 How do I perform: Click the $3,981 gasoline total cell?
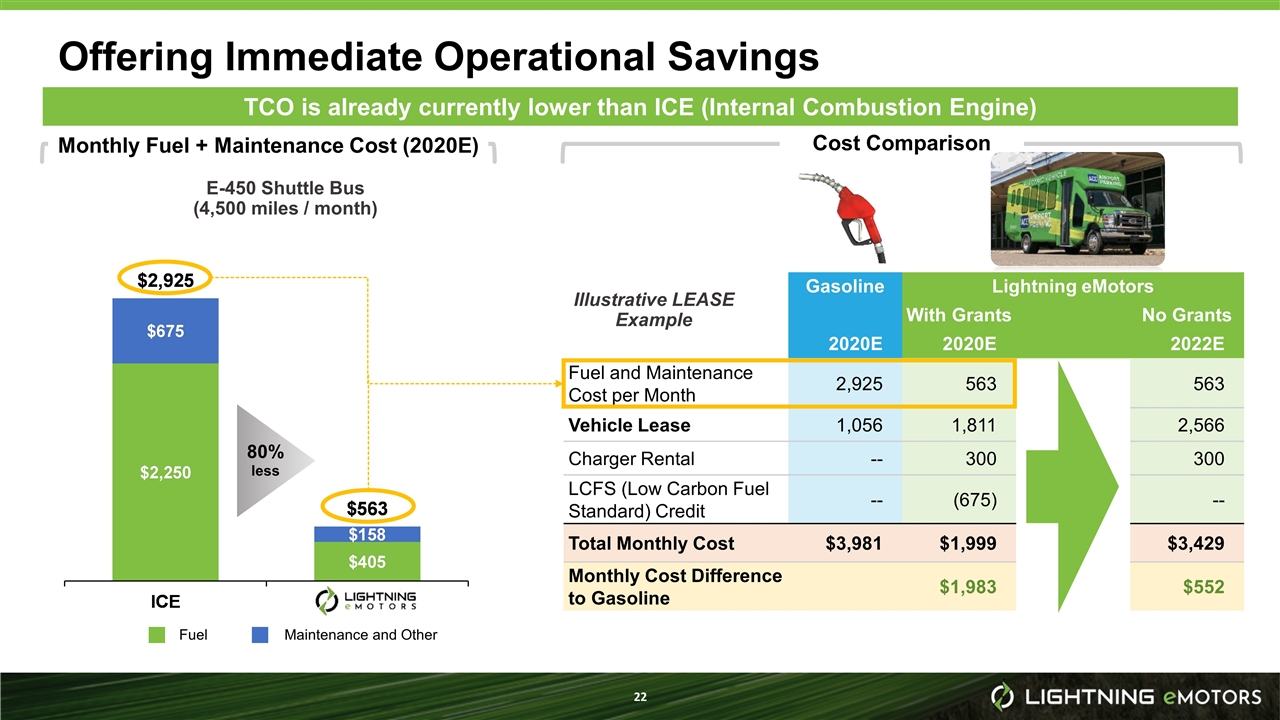853,543
